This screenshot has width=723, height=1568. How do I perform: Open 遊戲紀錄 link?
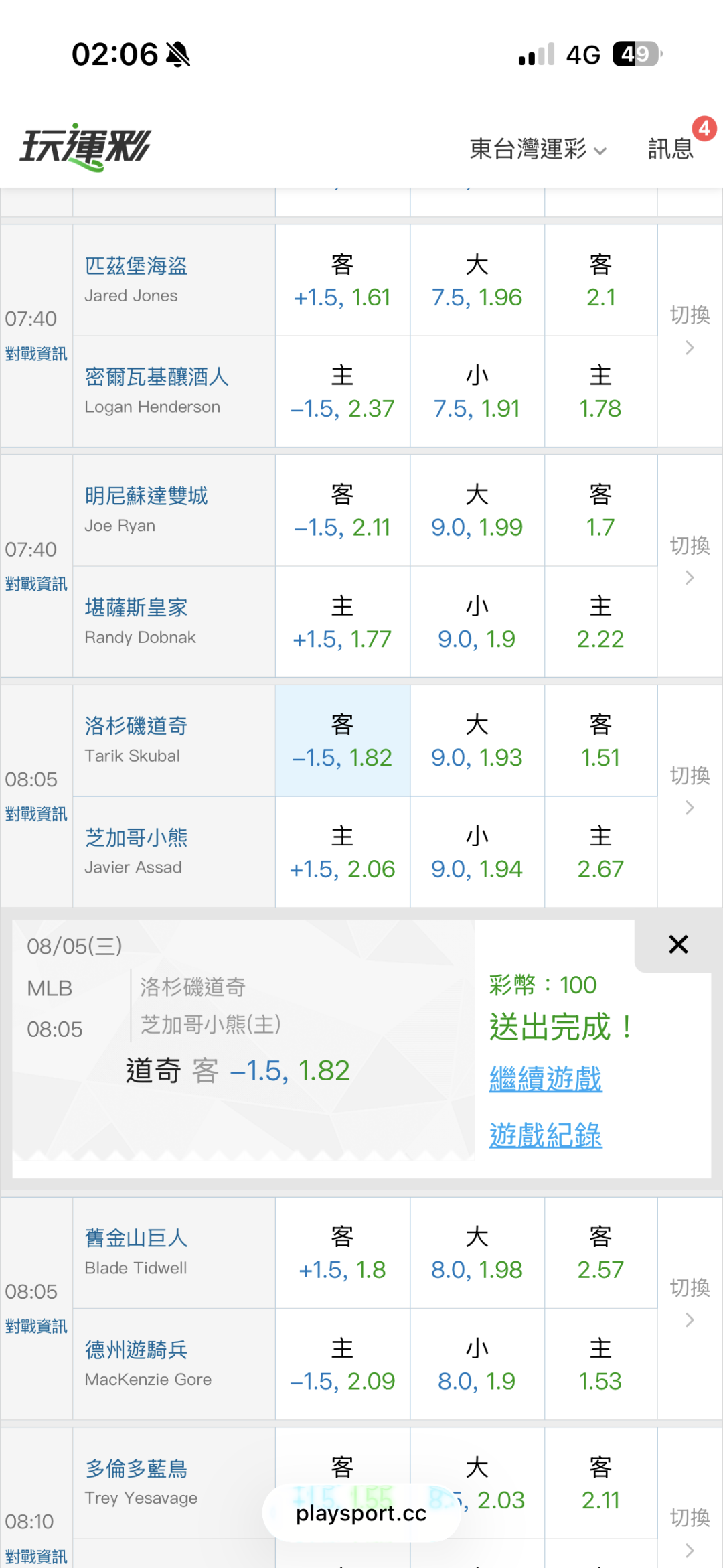pos(546,1135)
